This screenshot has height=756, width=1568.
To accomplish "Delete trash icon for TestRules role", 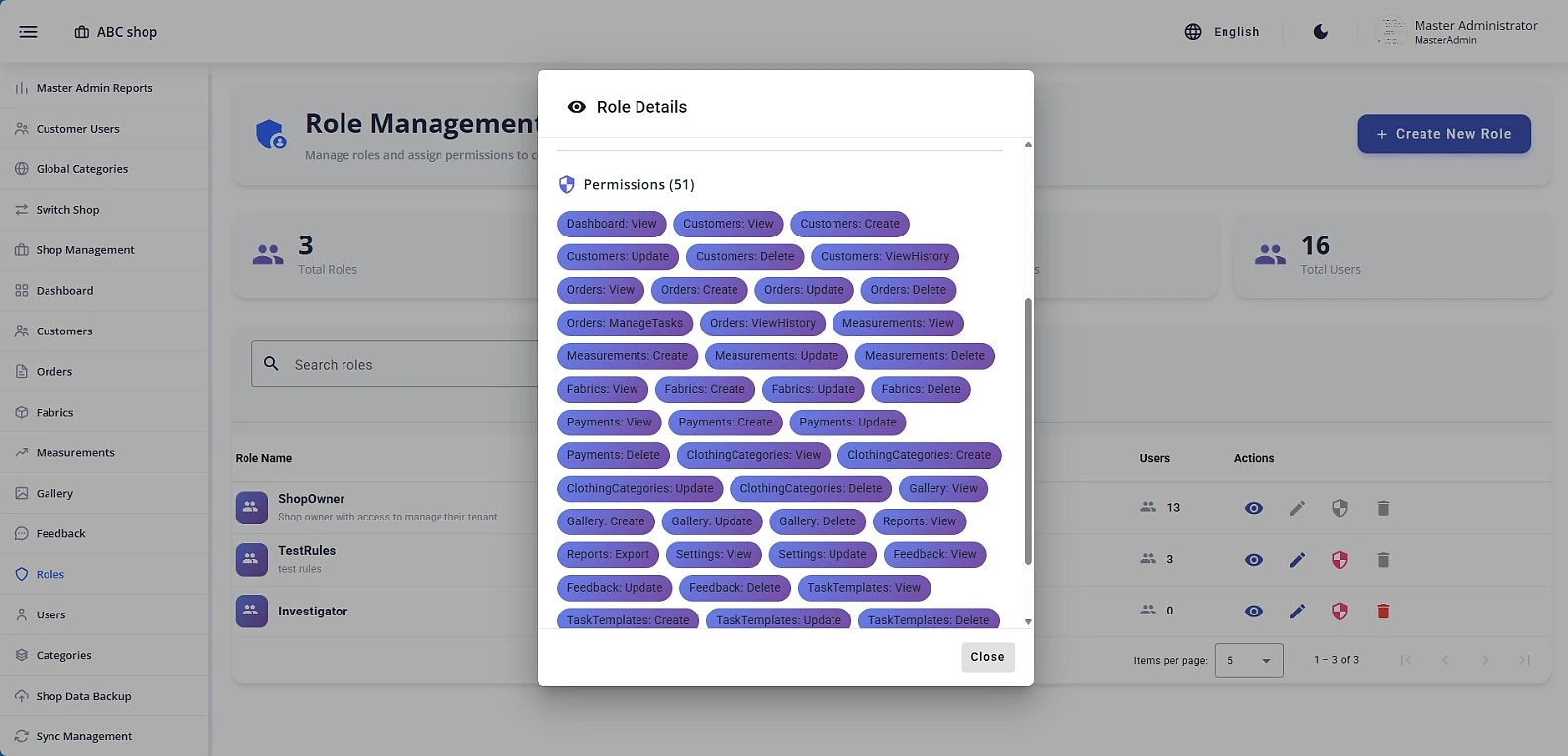I will pos(1383,560).
